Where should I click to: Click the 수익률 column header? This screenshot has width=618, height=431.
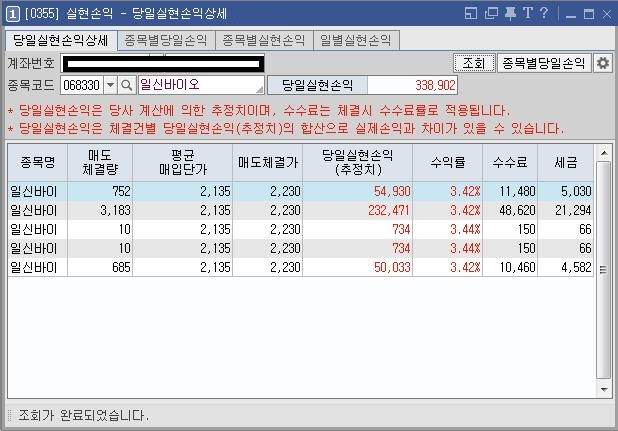coord(448,162)
